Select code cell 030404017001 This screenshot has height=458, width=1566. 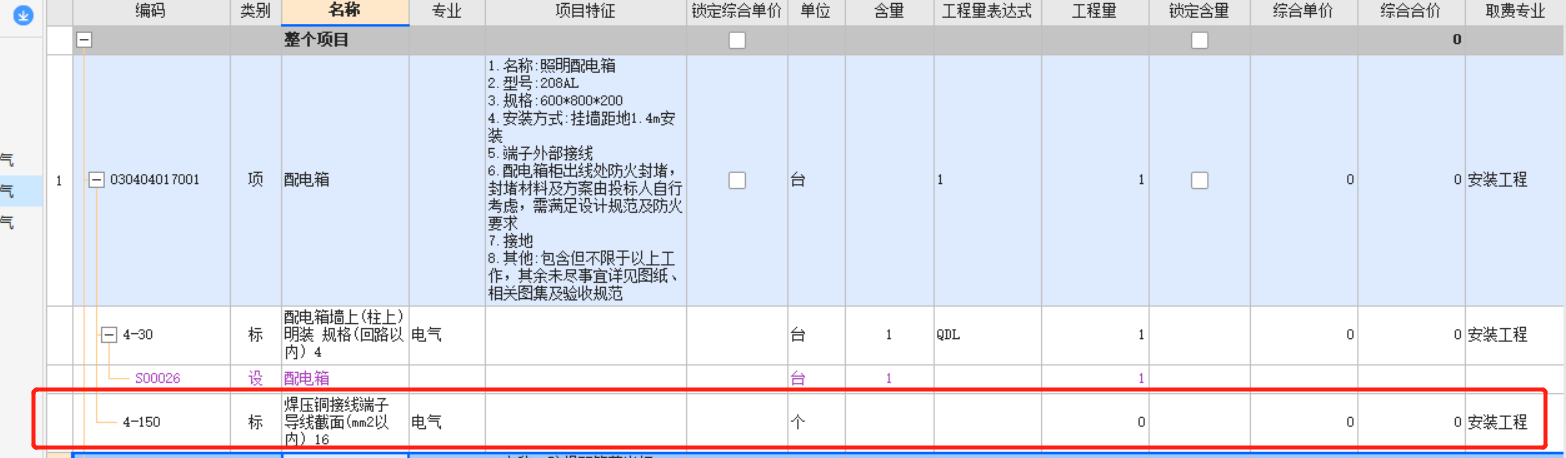[154, 180]
